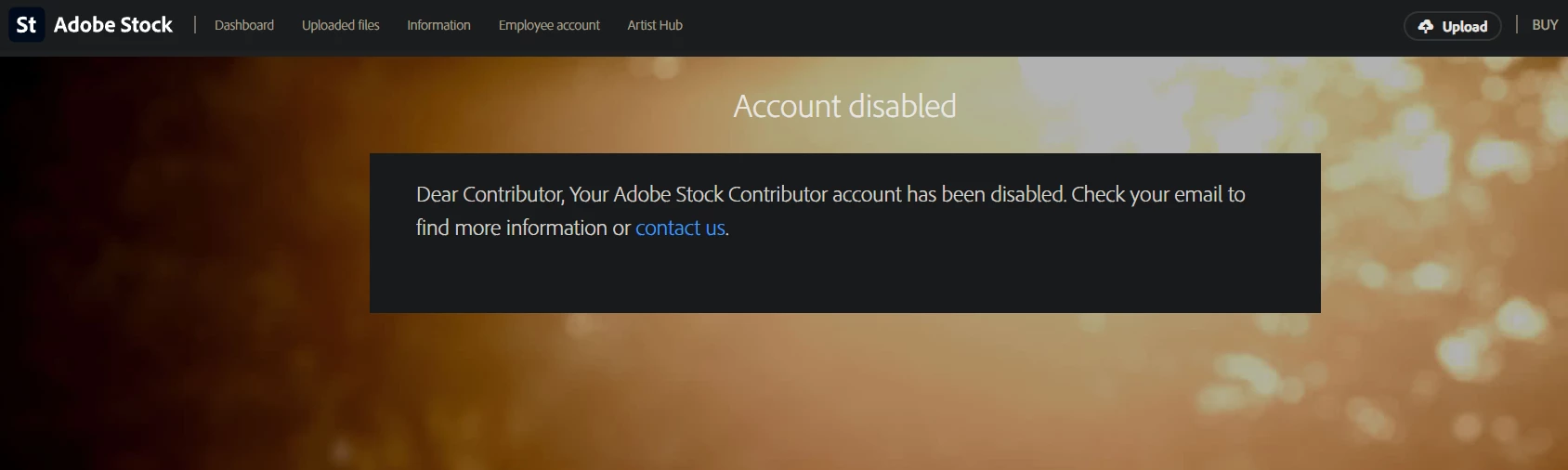The height and width of the screenshot is (470, 1568).
Task: Click the Upload button
Action: 1453,26
